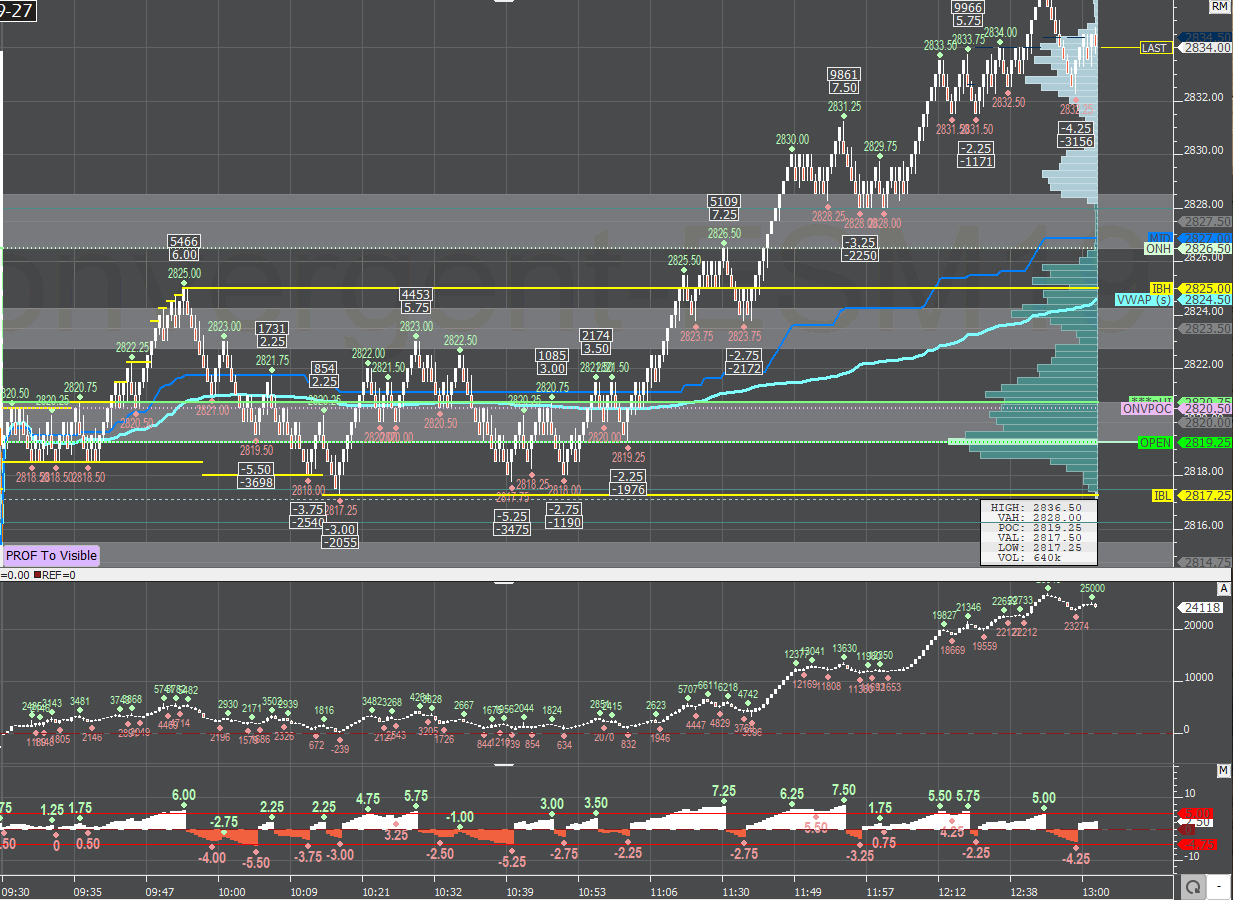Click the 5109 / 7.25 swing label box
The width and height of the screenshot is (1233, 900).
(x=724, y=208)
